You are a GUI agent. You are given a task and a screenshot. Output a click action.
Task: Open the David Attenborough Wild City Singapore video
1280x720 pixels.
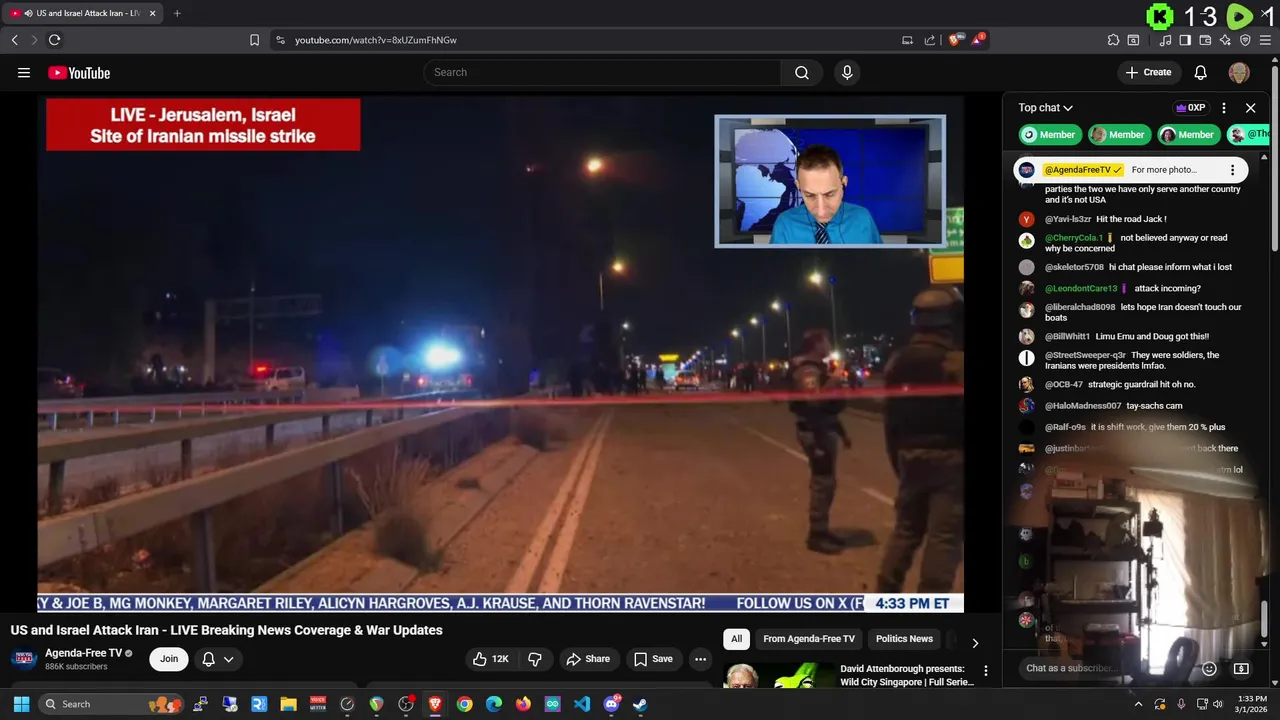click(906, 675)
